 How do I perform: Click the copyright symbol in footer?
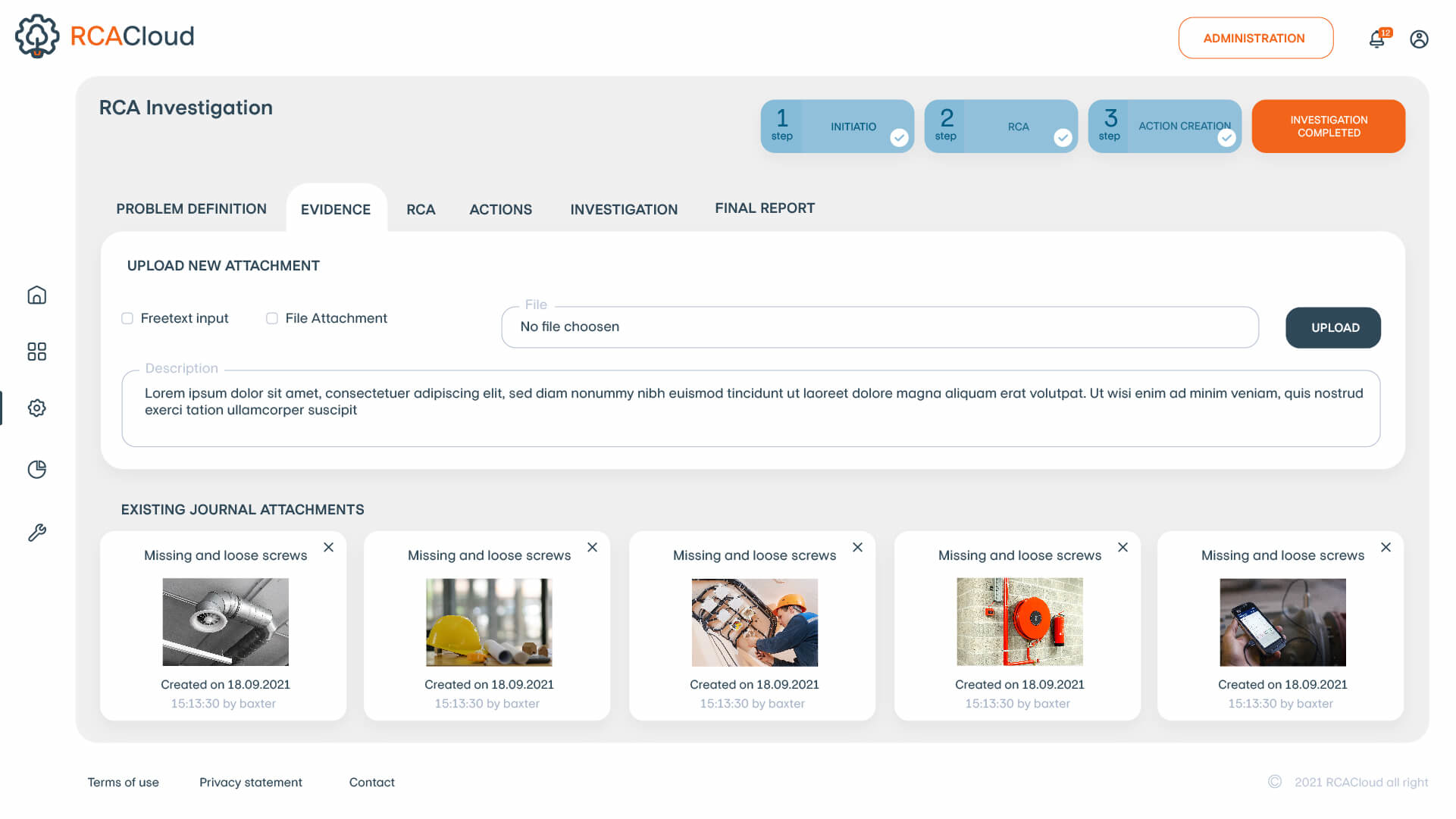click(x=1275, y=781)
